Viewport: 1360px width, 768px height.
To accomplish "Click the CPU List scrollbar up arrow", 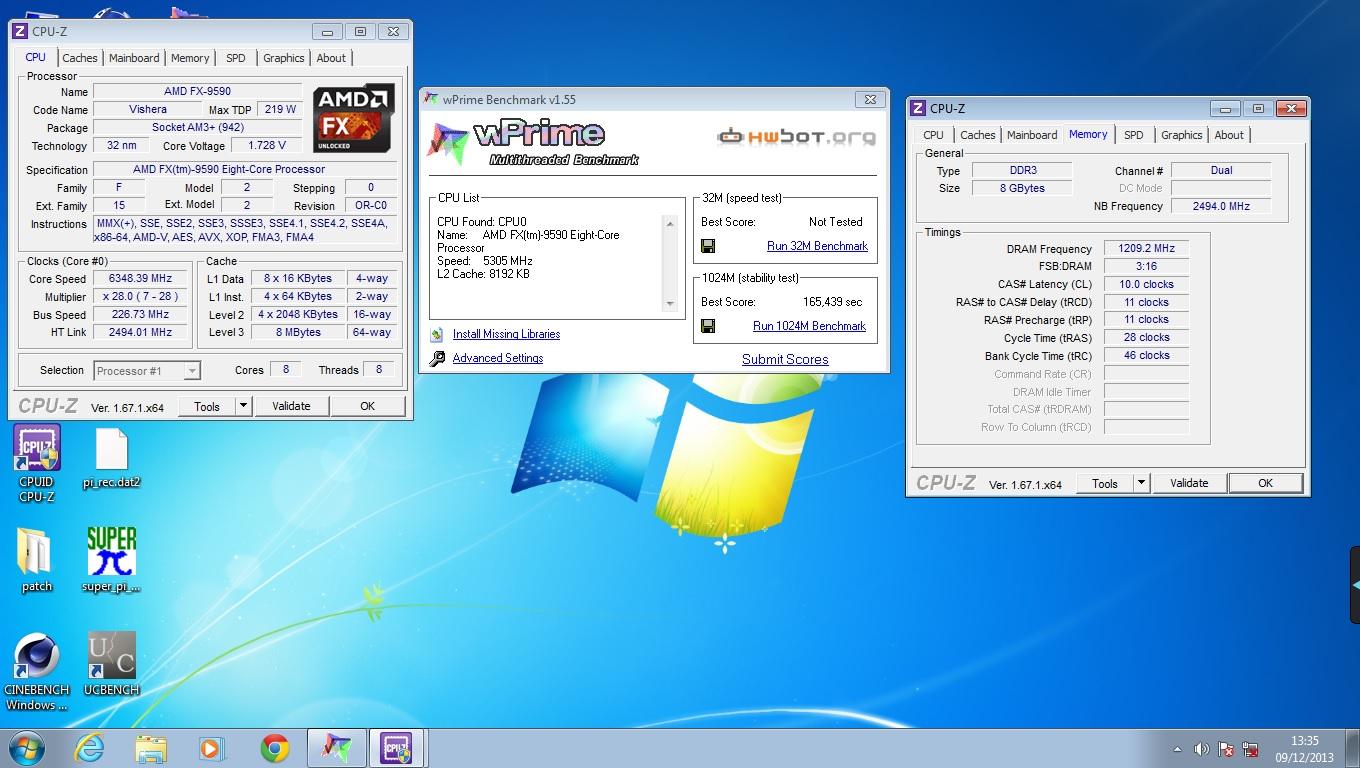I will pos(670,223).
